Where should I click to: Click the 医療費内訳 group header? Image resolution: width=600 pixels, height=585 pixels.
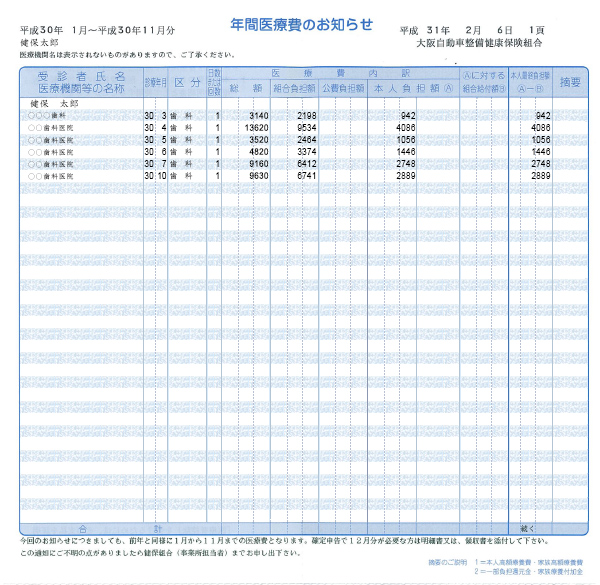point(341,73)
